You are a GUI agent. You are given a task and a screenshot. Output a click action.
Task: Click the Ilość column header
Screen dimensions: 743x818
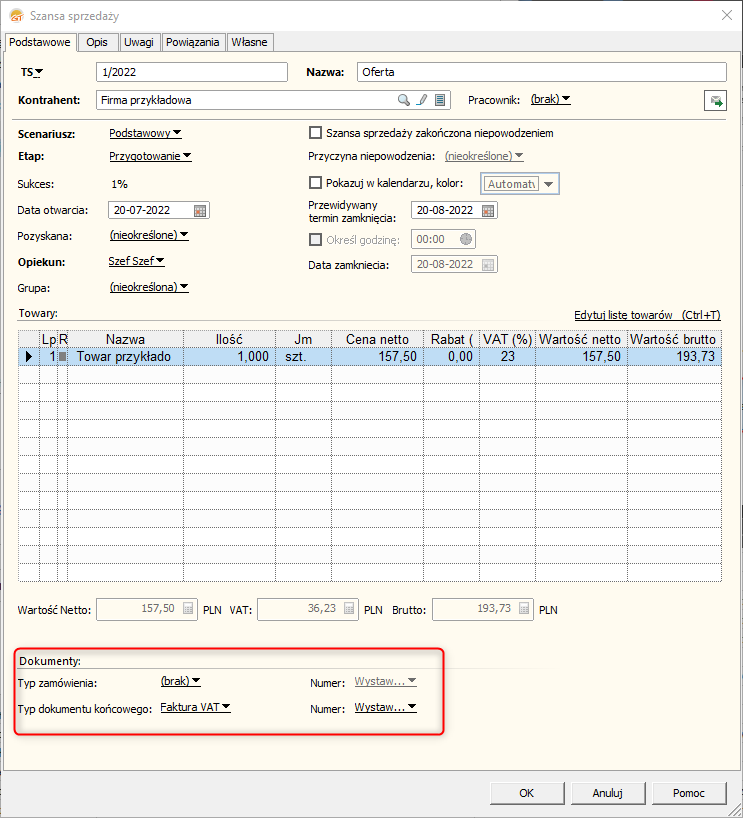click(229, 339)
